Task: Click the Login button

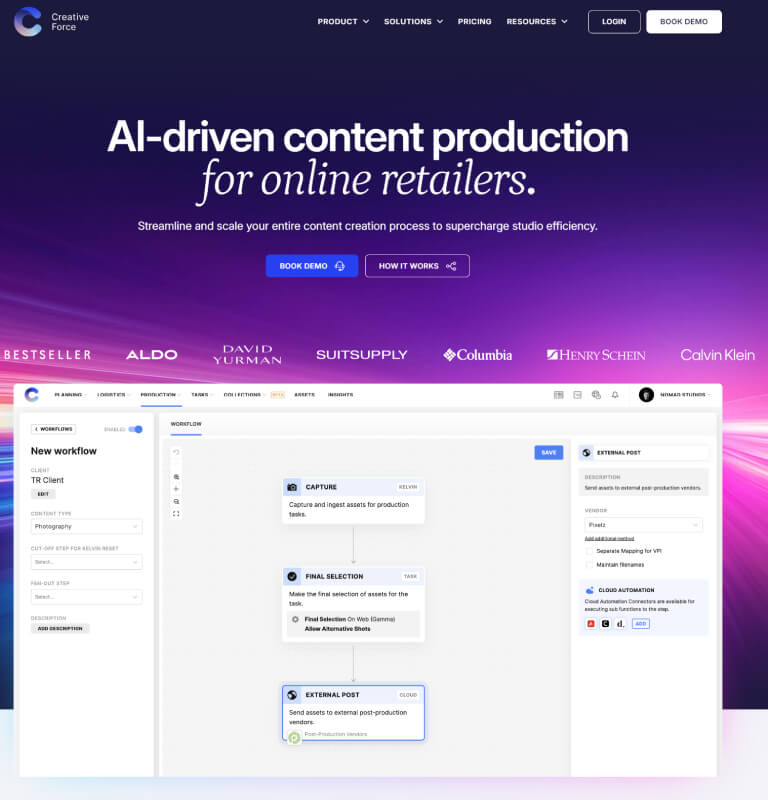Action: click(x=614, y=22)
